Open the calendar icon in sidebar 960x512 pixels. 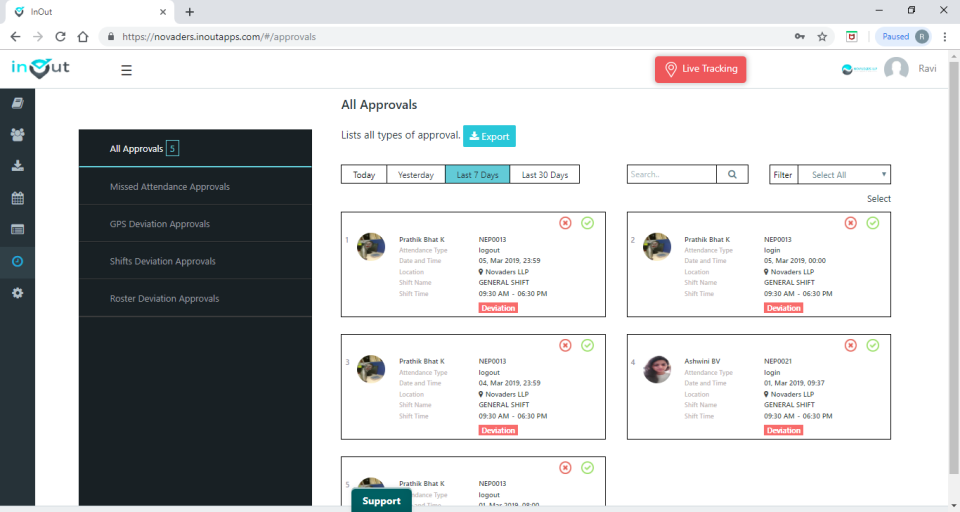click(x=18, y=198)
